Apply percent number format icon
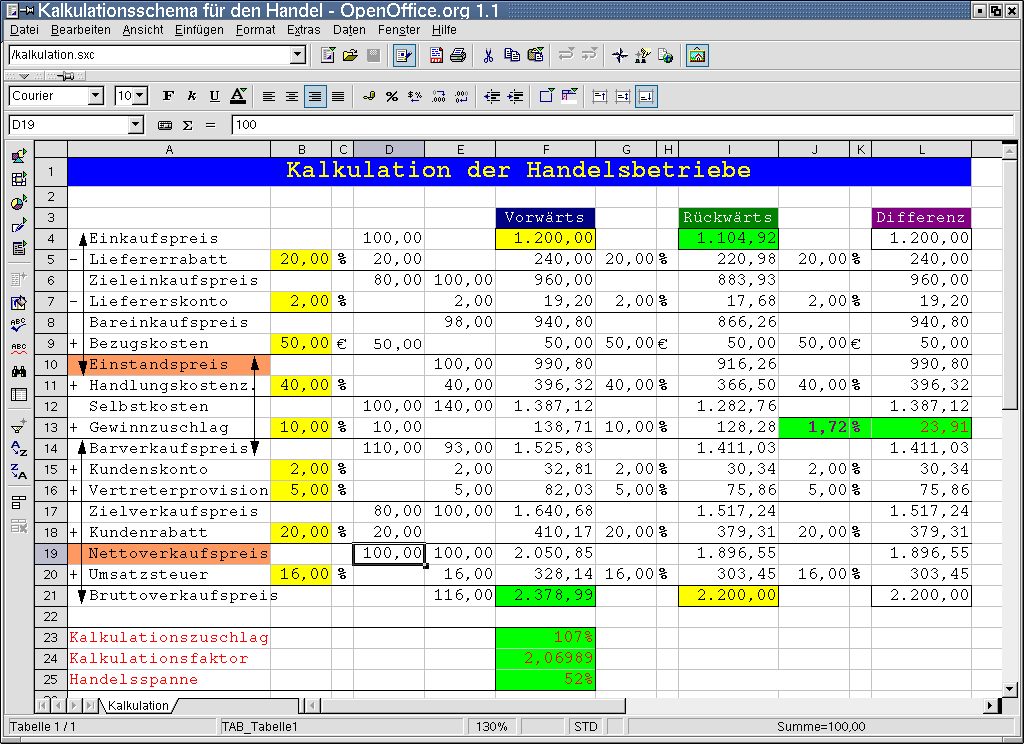 [x=392, y=96]
